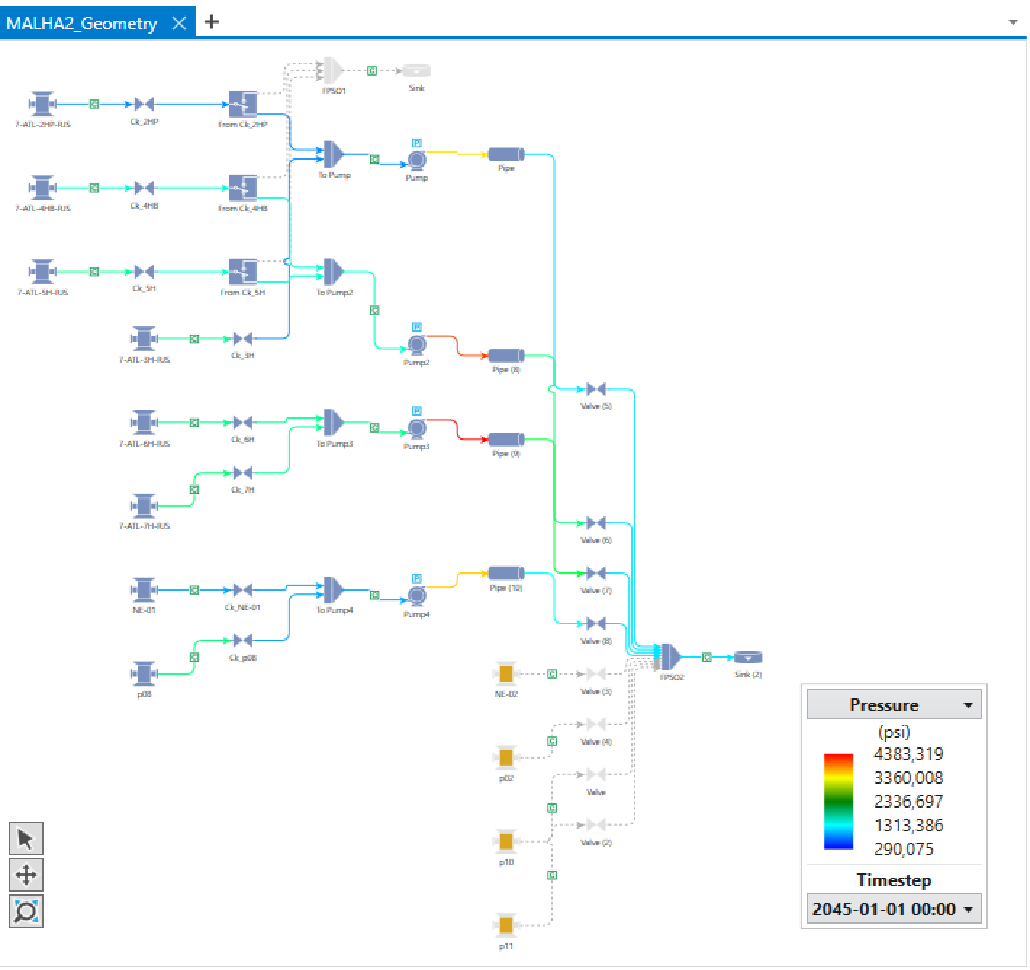Viewport: 1030px width, 970px height.
Task: Expand the tab list arrow at top right
Action: [1013, 21]
